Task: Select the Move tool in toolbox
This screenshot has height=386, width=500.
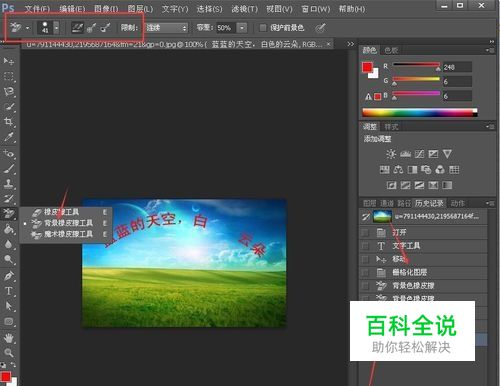Action: 8,61
